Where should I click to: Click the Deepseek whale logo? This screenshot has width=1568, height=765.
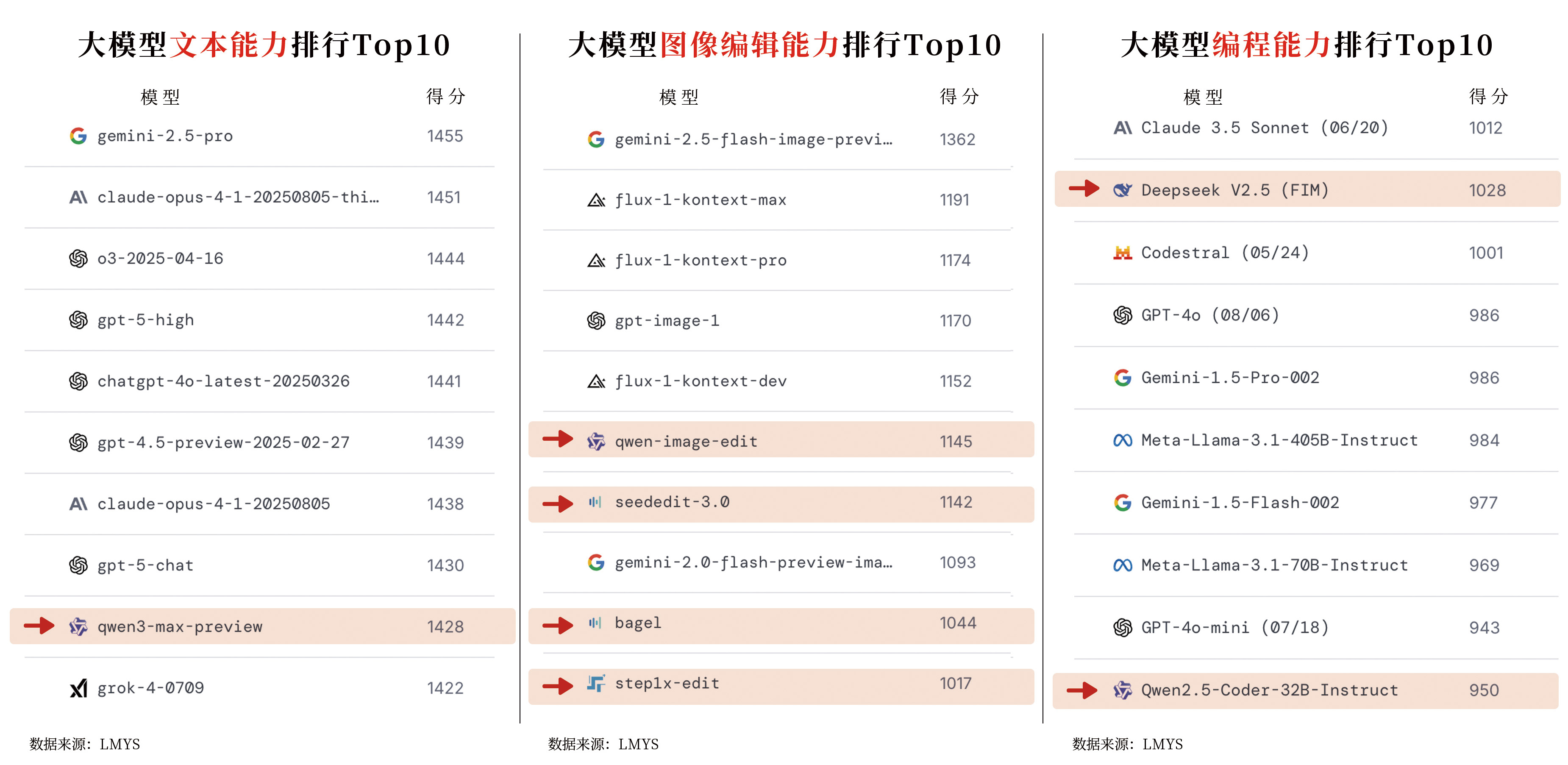click(x=1123, y=190)
